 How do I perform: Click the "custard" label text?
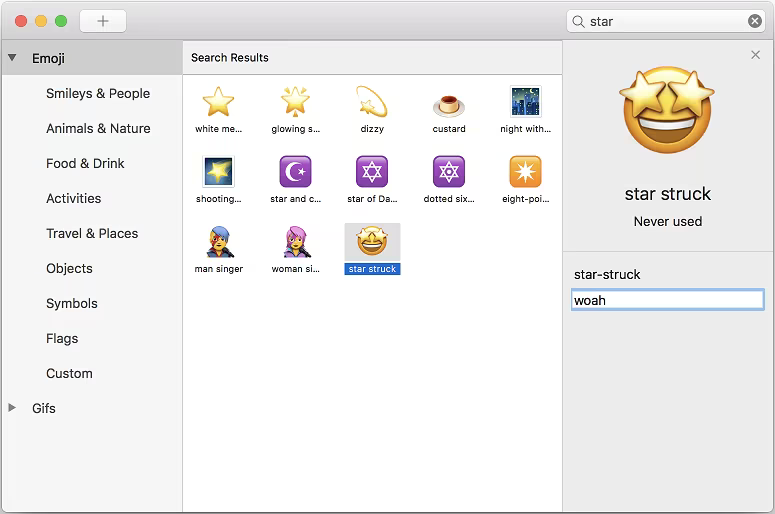[449, 129]
